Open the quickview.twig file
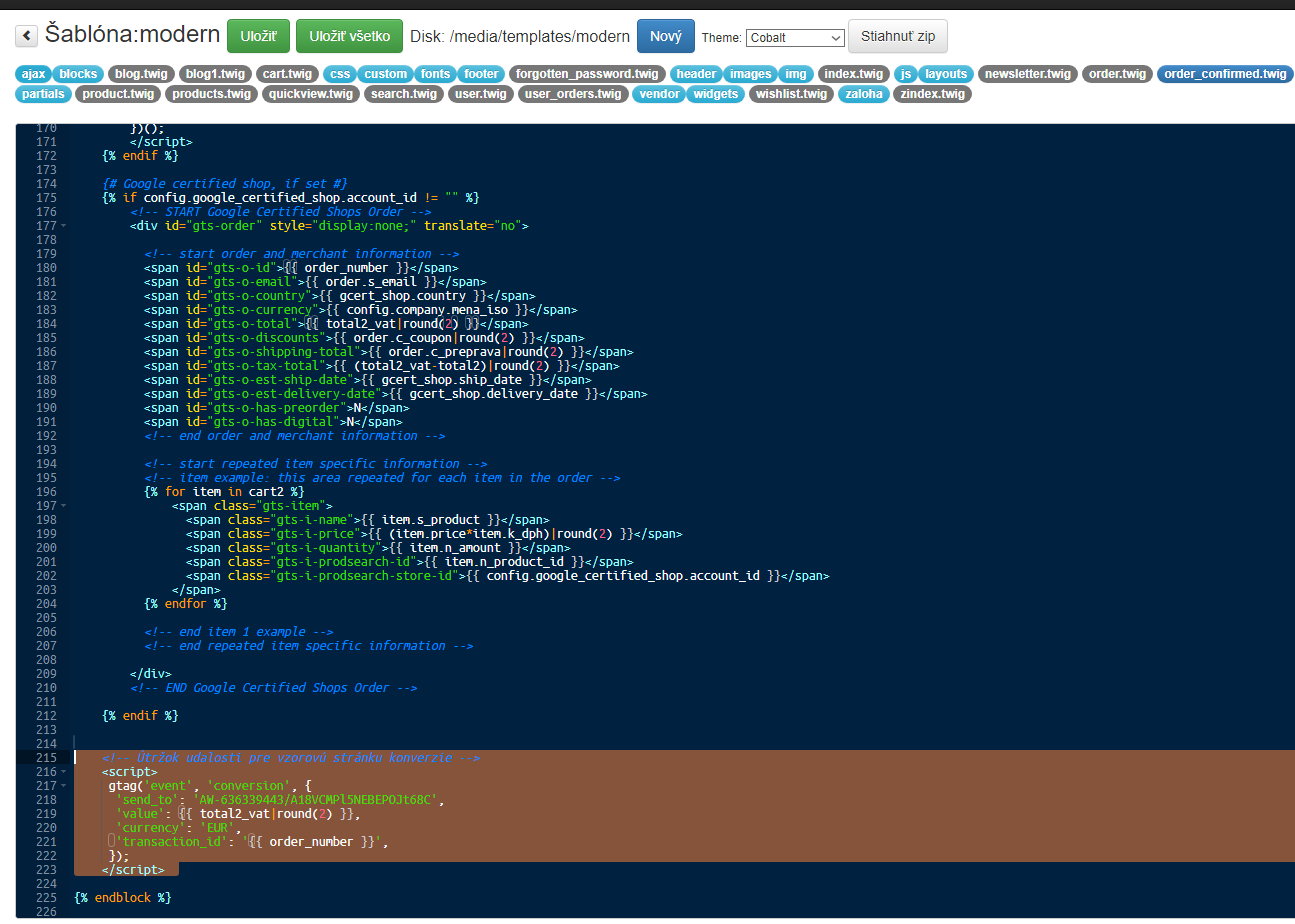Viewport: 1295px width, 924px height. tap(310, 94)
